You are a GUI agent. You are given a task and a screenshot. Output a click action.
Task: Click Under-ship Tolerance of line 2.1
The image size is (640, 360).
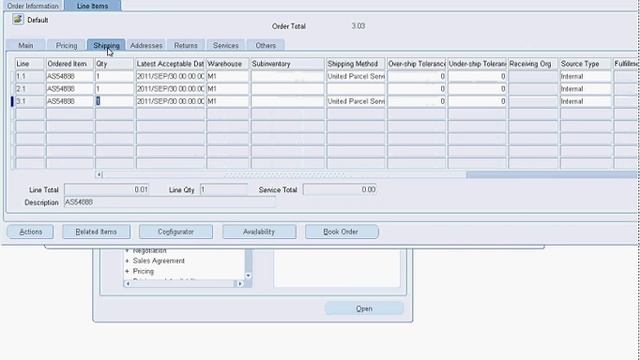click(477, 89)
